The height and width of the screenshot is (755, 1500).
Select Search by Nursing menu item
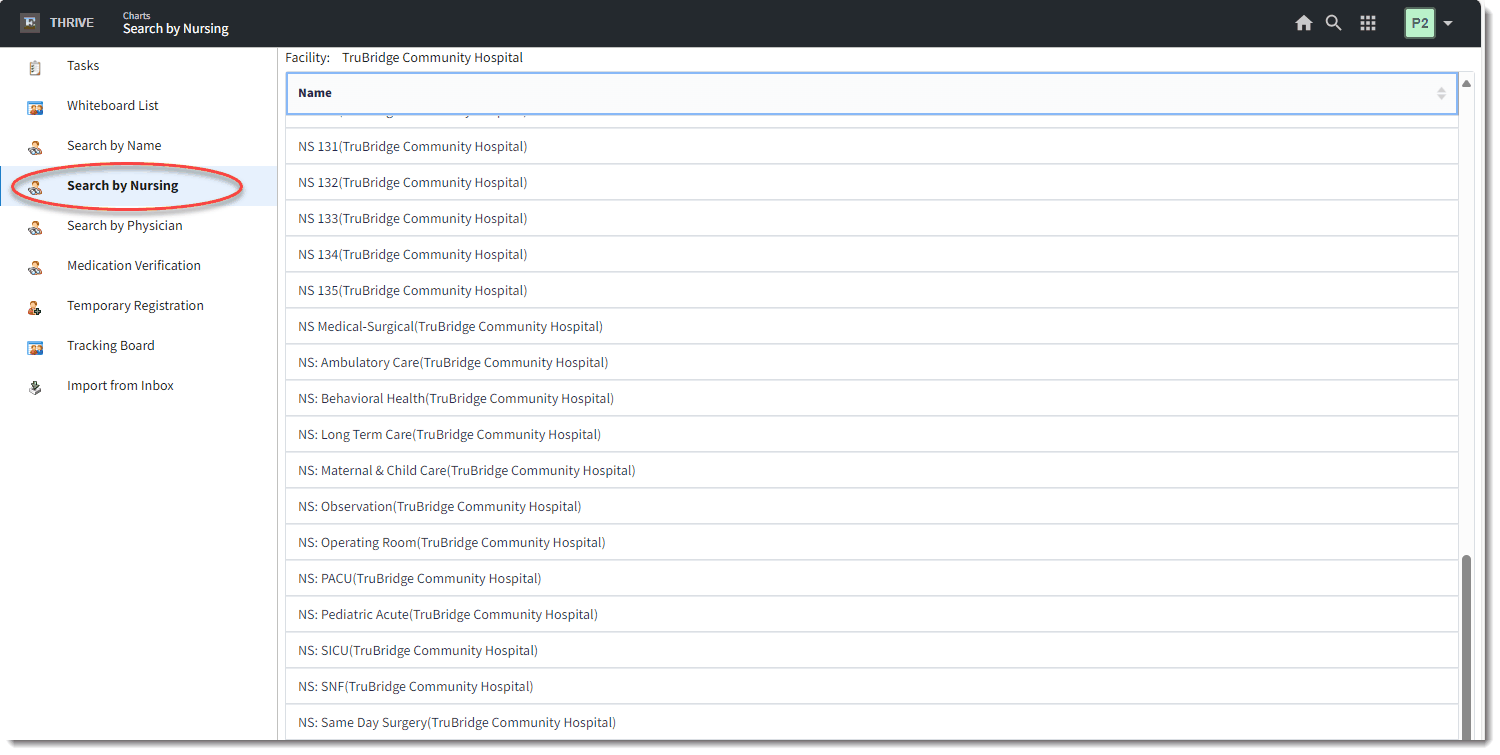138,186
